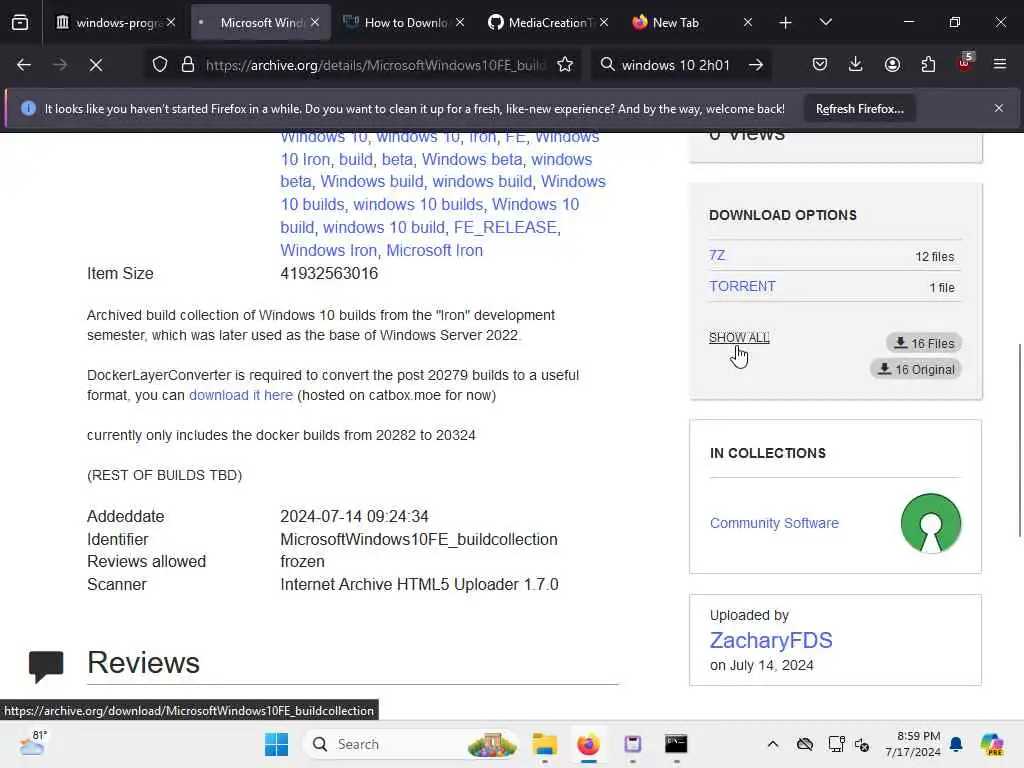This screenshot has height=768, width=1024.
Task: Click Item Size value 41932563016
Action: click(x=329, y=273)
